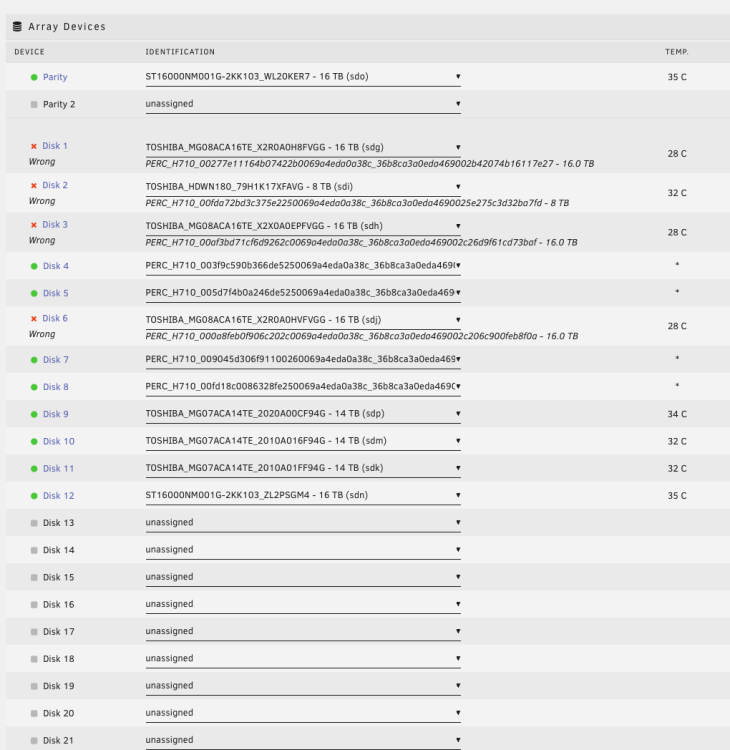Click the green status dot beside Disk 12

pos(34,496)
